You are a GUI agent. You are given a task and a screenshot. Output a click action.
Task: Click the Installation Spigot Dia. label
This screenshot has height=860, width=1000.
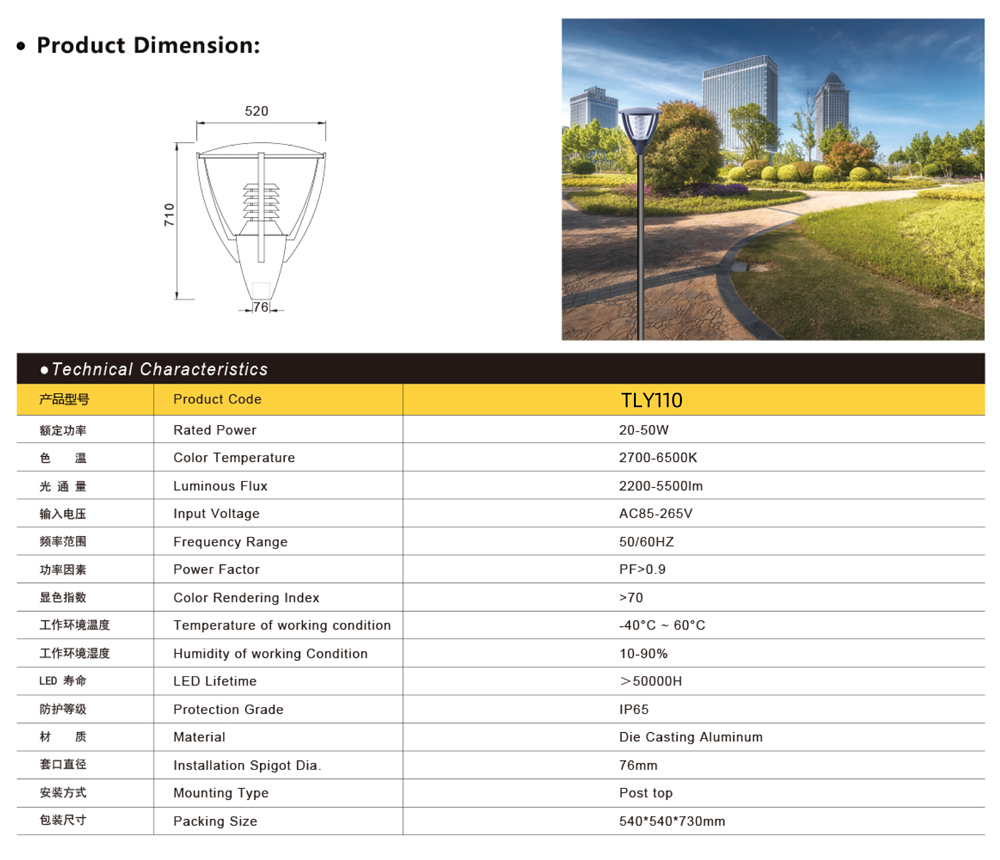247,765
